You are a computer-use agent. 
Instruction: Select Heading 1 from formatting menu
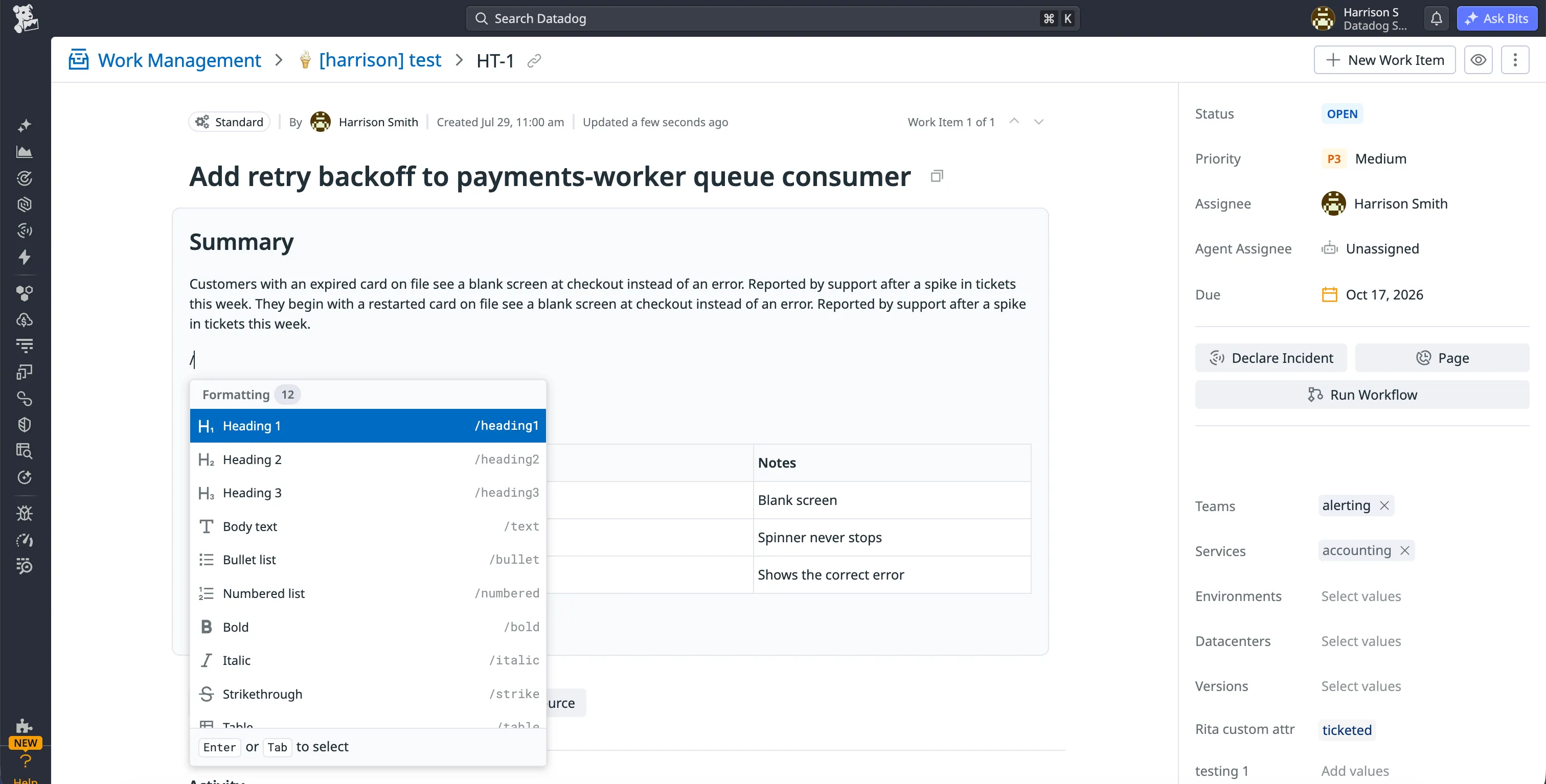(x=368, y=426)
